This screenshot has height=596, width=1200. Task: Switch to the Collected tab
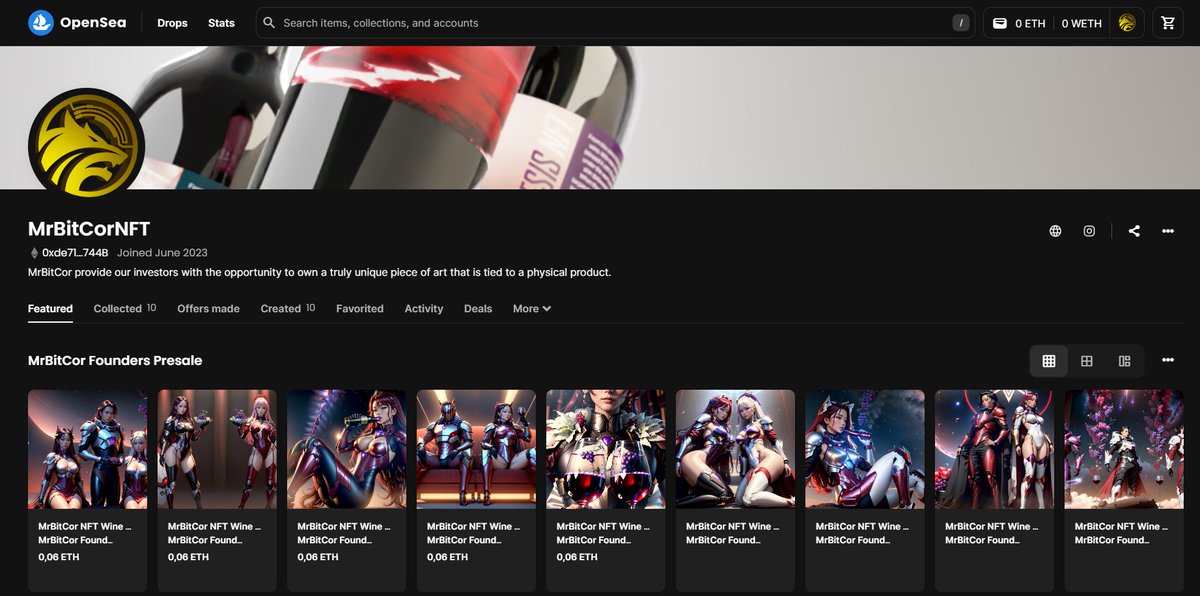(125, 309)
